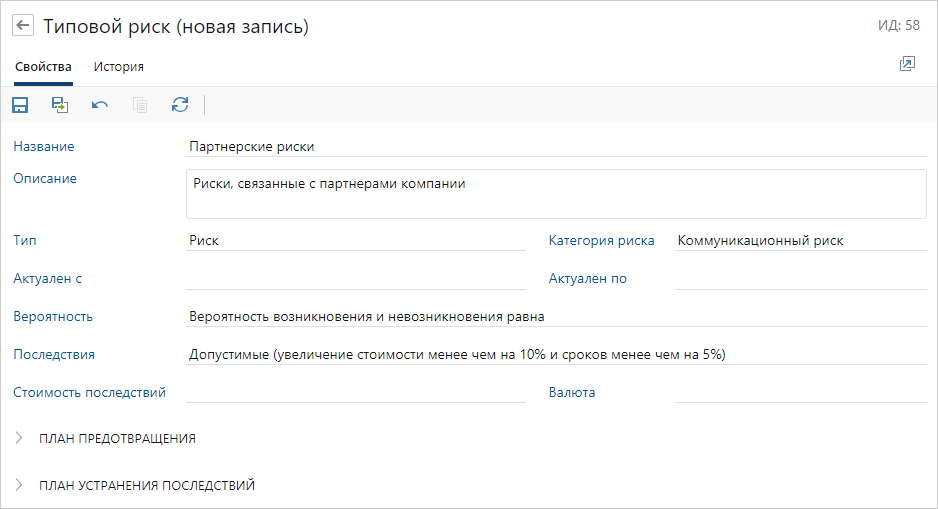Click the Стоимость последствий input field
Screen dimensions: 938x509
point(355,392)
